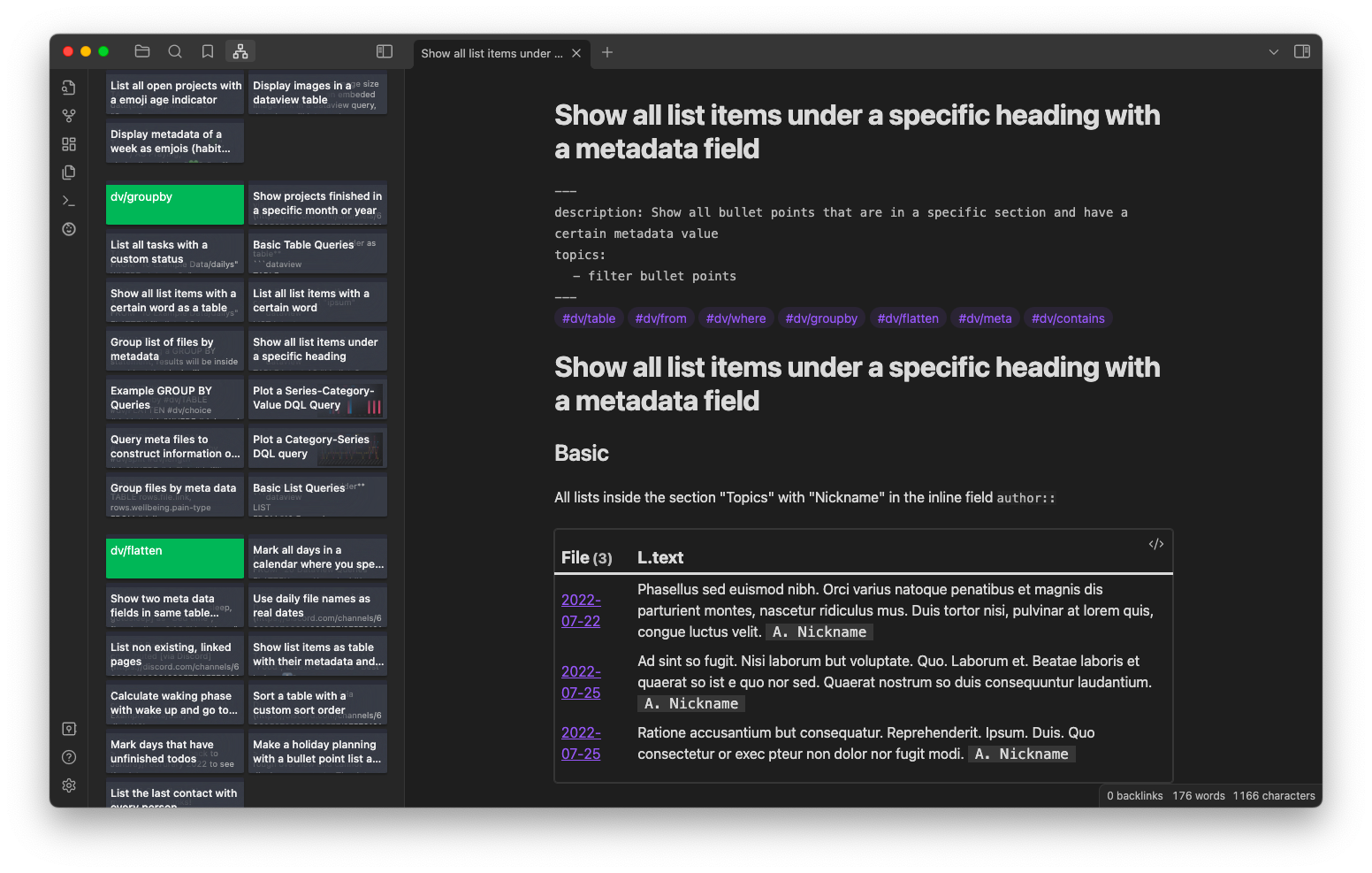Open 'Show two meta data fields in same table' card
Screen dimensions: 1372x873
coord(175,607)
